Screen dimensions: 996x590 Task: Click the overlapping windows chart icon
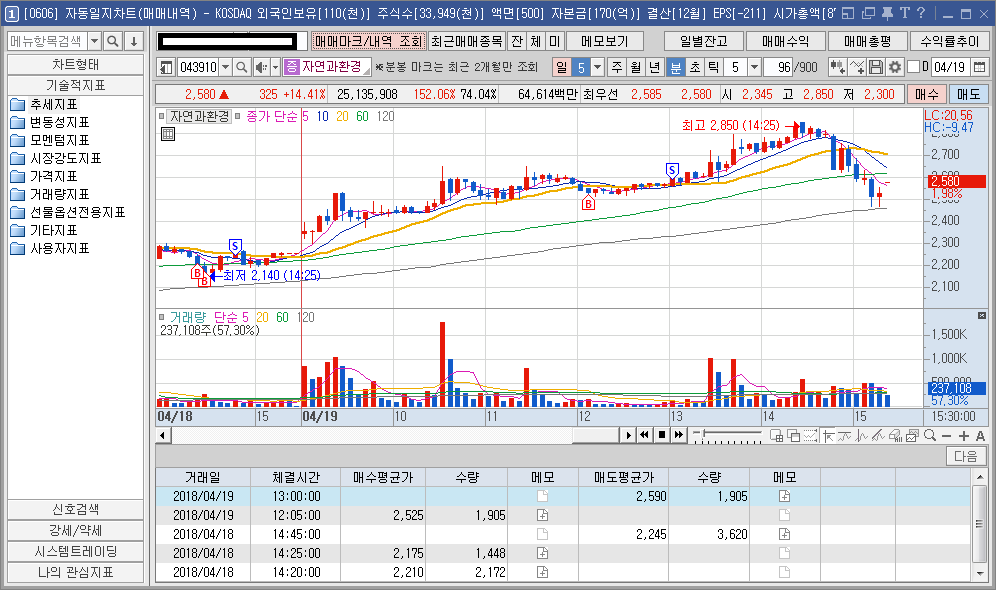click(x=793, y=435)
